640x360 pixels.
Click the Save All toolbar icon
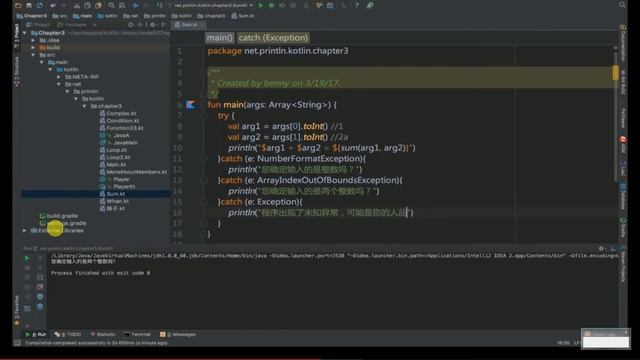(x=29, y=5)
